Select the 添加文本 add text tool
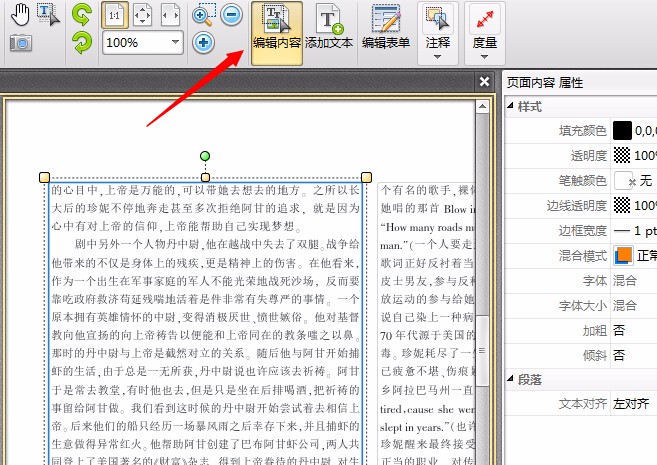Viewport: 657px width, 465px height. point(329,30)
